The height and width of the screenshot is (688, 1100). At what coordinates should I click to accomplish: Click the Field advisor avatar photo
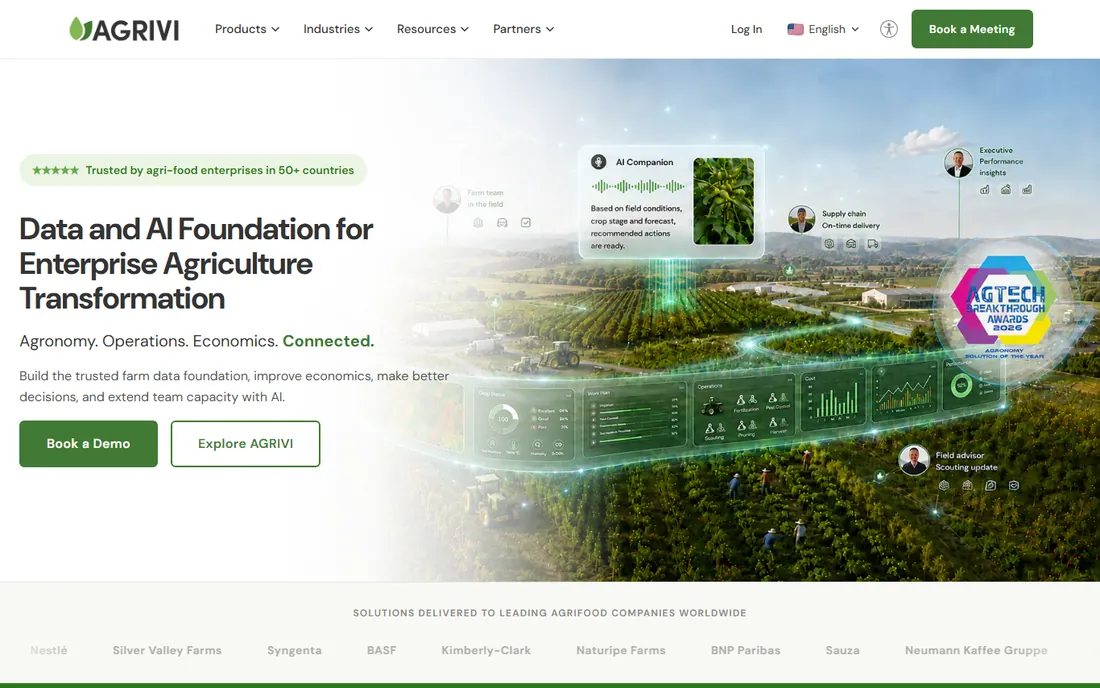(914, 460)
